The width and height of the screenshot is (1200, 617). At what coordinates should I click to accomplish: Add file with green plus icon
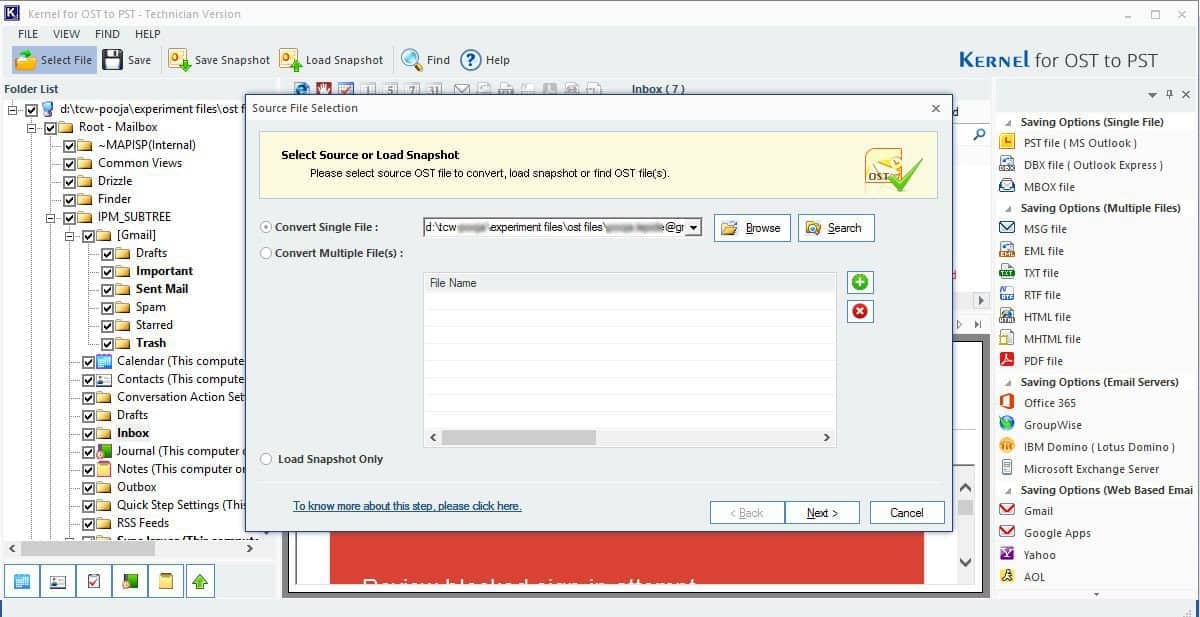(x=860, y=283)
